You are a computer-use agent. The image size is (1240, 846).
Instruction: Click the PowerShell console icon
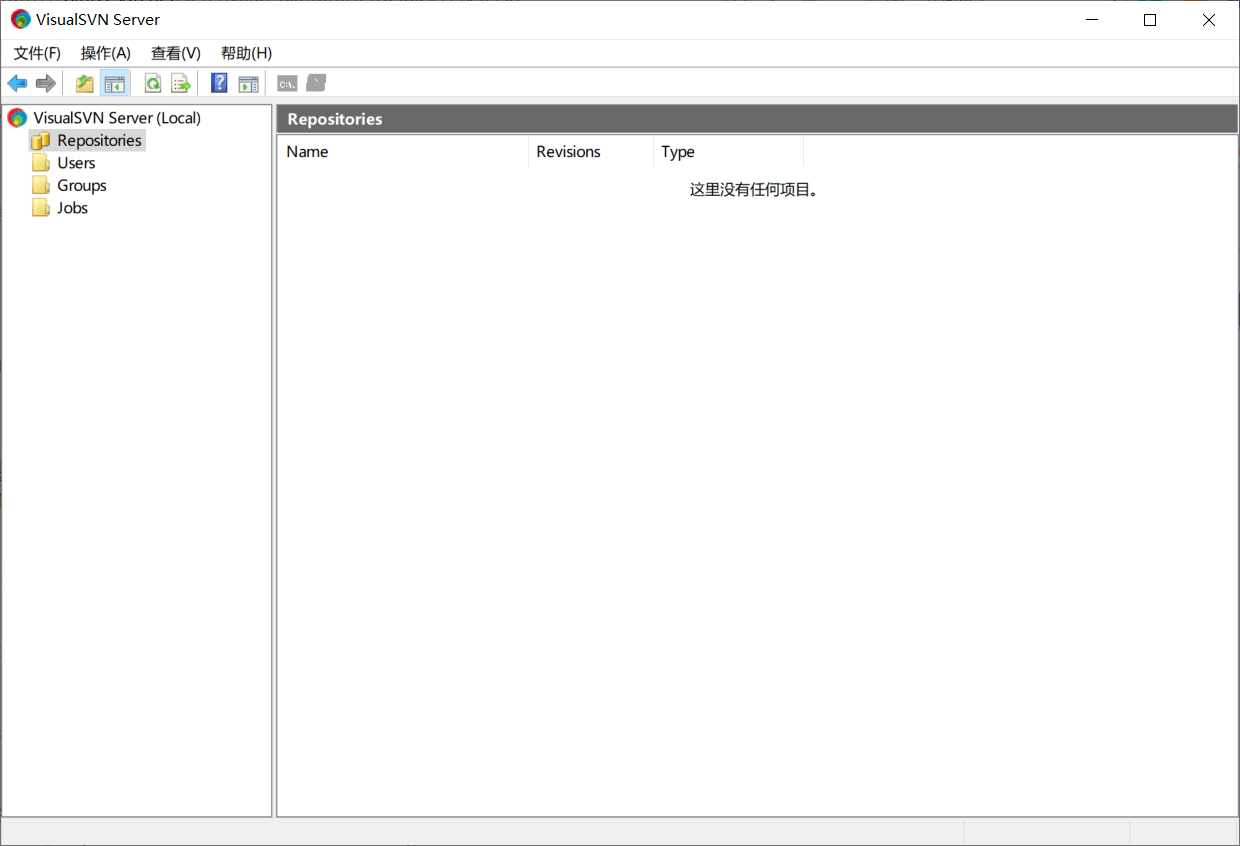(286, 83)
